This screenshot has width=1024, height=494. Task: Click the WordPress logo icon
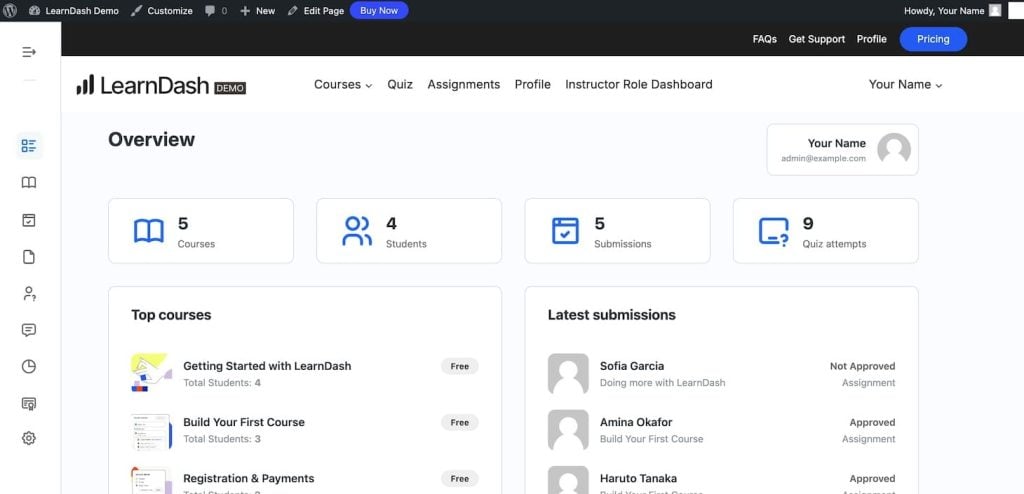click(x=10, y=10)
